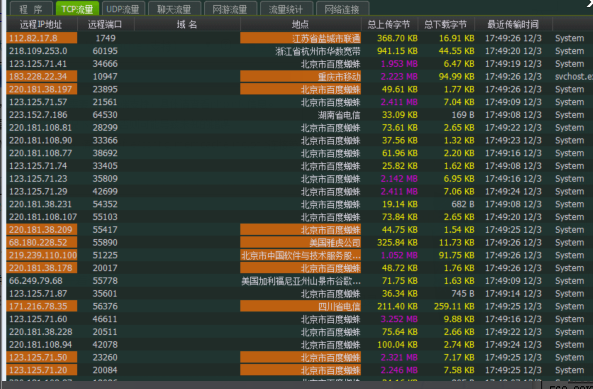The image size is (593, 389).
Task: Click IP address 123.125.71.87
Action: point(38,294)
